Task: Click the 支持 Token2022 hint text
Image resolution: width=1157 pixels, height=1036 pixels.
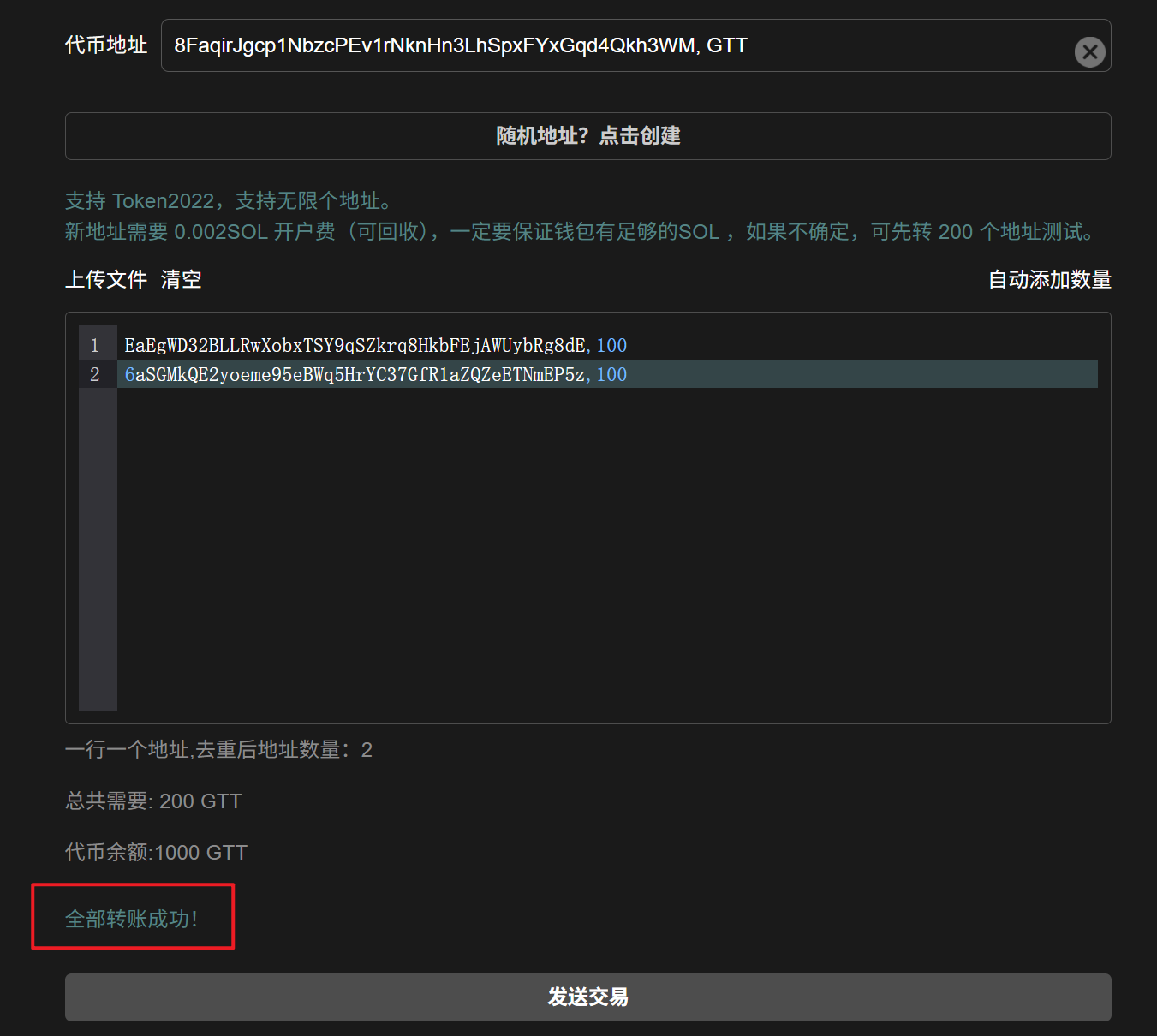Action: point(228,201)
